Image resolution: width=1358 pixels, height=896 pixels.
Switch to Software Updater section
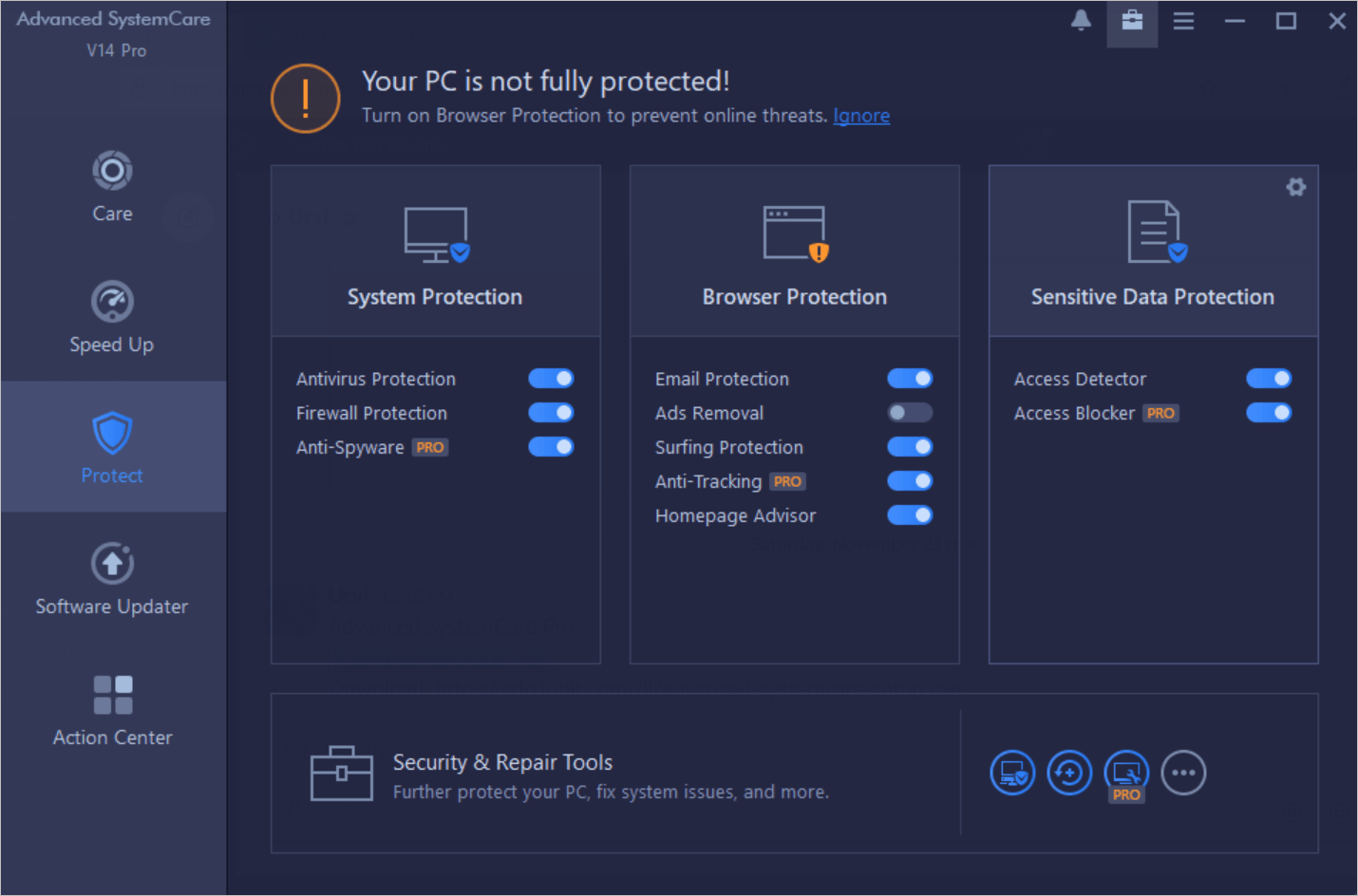(112, 579)
